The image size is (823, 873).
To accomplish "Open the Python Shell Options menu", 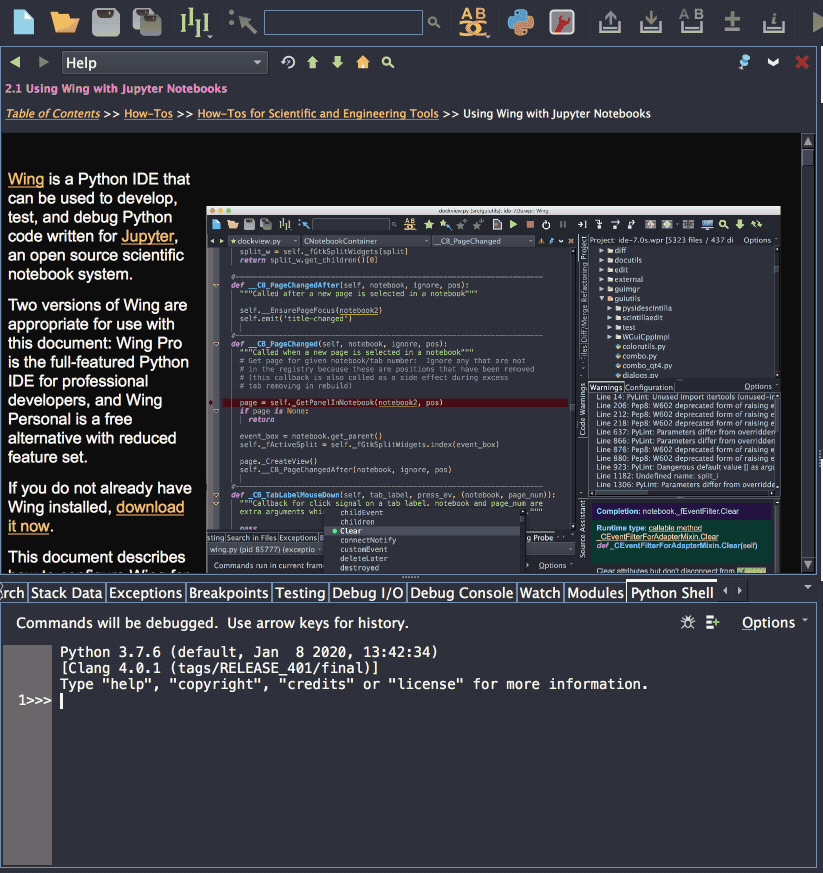I will [x=774, y=622].
